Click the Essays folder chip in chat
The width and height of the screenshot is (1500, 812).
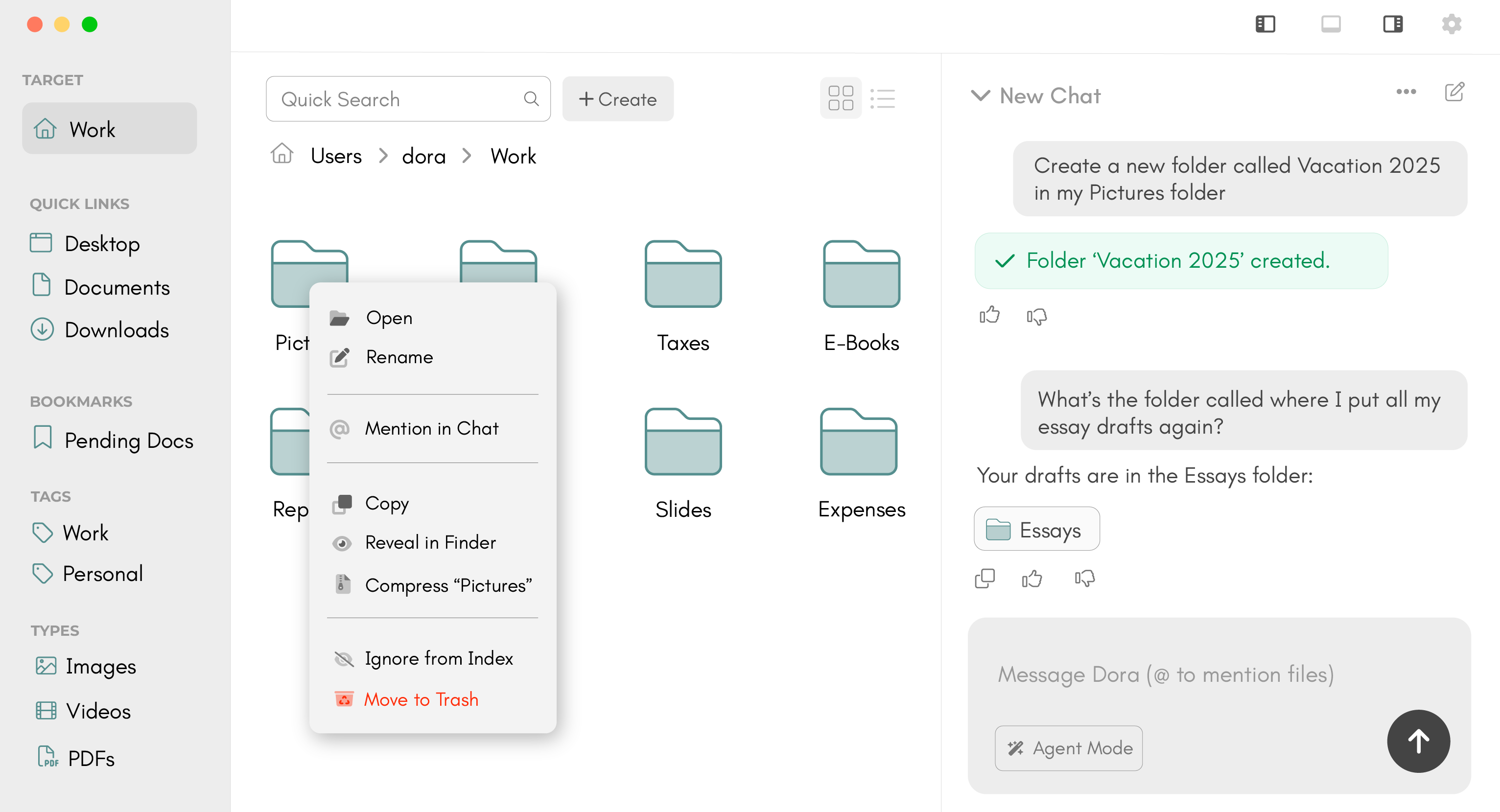click(x=1036, y=529)
